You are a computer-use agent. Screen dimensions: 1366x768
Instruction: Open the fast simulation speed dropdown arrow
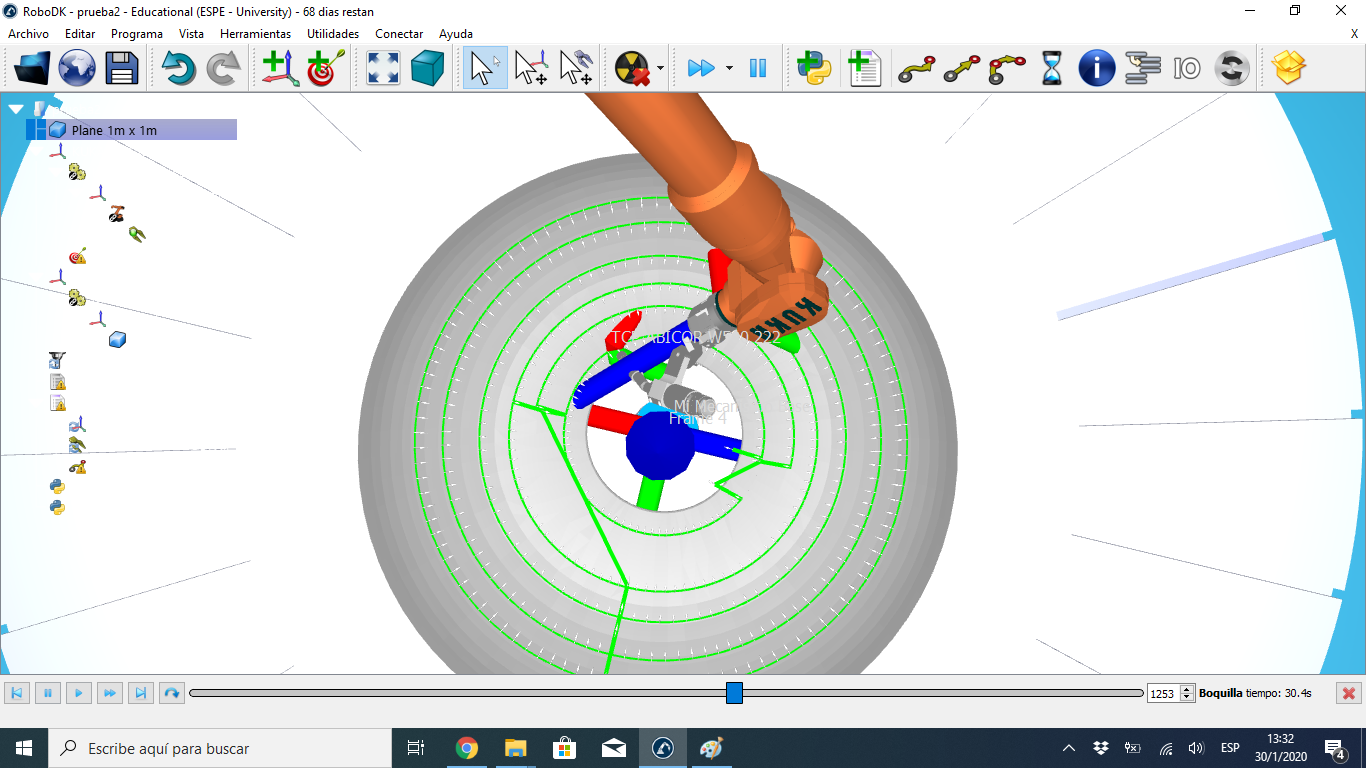click(729, 68)
